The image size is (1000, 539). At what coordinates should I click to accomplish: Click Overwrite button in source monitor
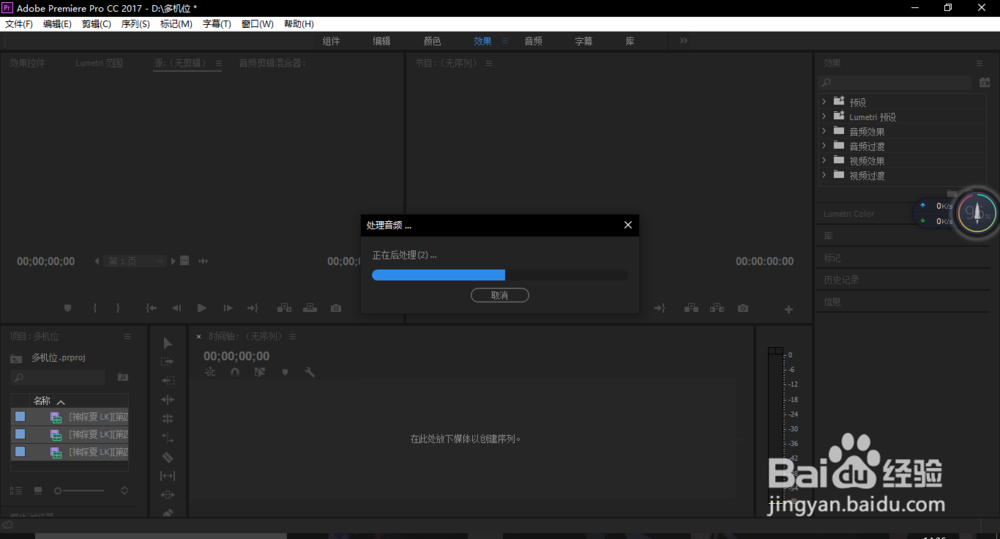tap(310, 308)
